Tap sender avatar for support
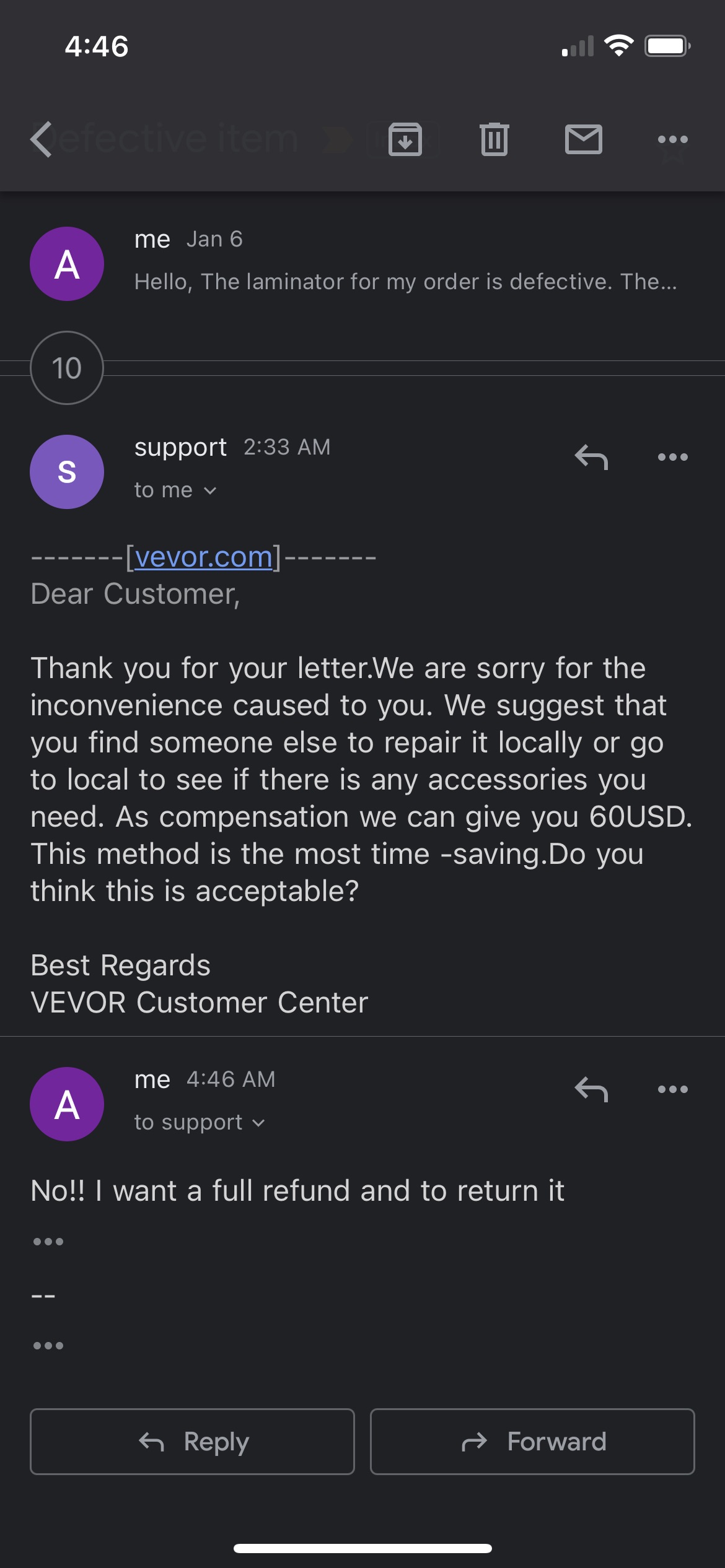725x1568 pixels. 66,471
